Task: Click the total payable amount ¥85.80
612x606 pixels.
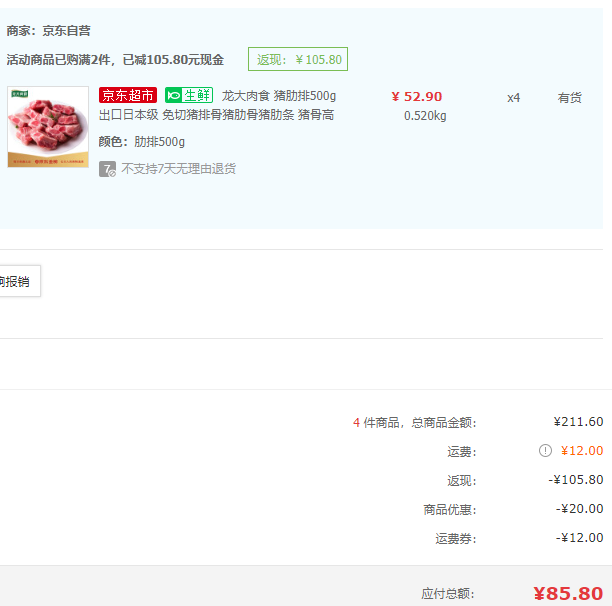Action: tap(568, 594)
